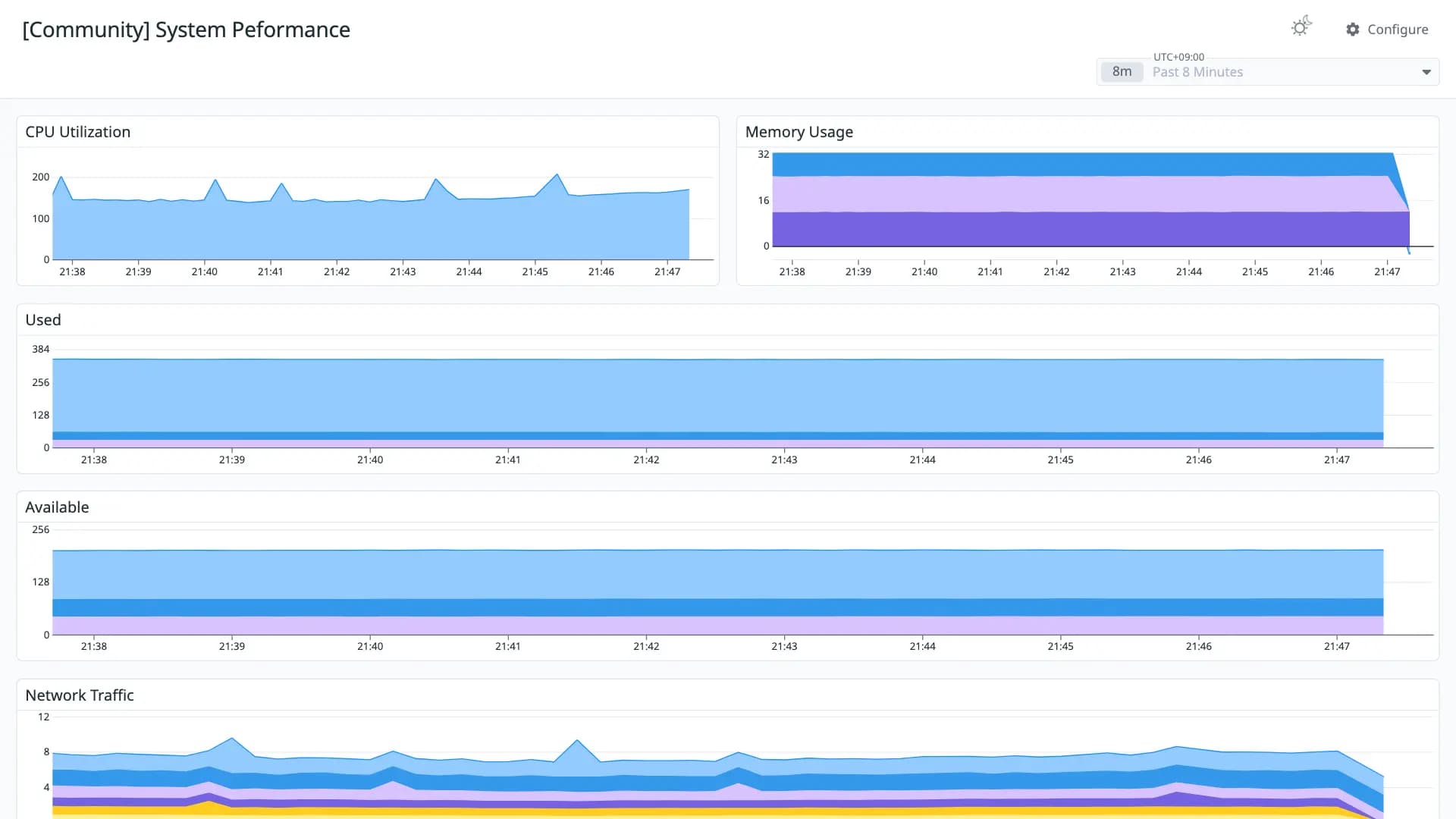Click 21:44 tick on Used chart

click(922, 460)
